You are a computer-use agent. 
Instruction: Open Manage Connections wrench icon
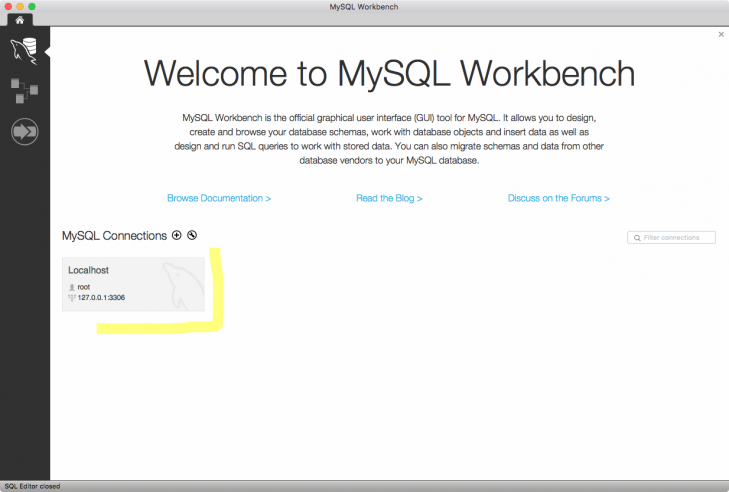click(192, 235)
